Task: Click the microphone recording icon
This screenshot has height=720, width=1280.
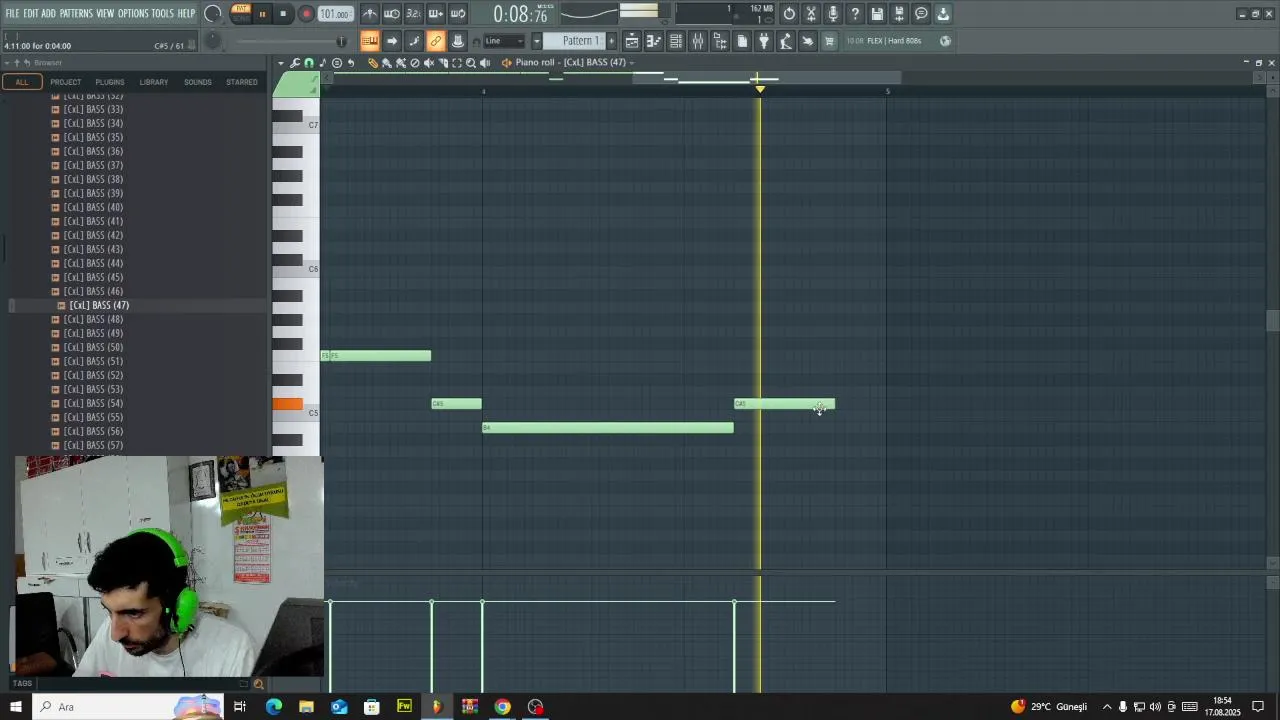Action: pos(833,14)
